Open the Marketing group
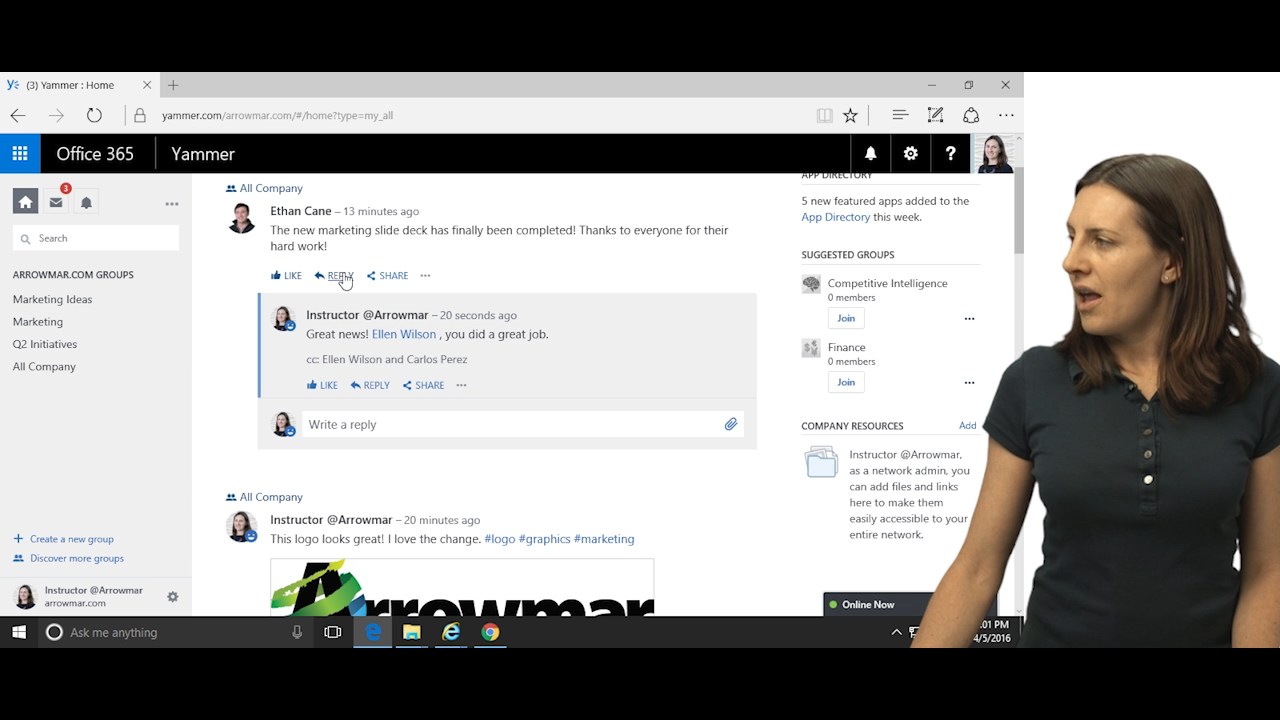The height and width of the screenshot is (720, 1280). pos(38,322)
